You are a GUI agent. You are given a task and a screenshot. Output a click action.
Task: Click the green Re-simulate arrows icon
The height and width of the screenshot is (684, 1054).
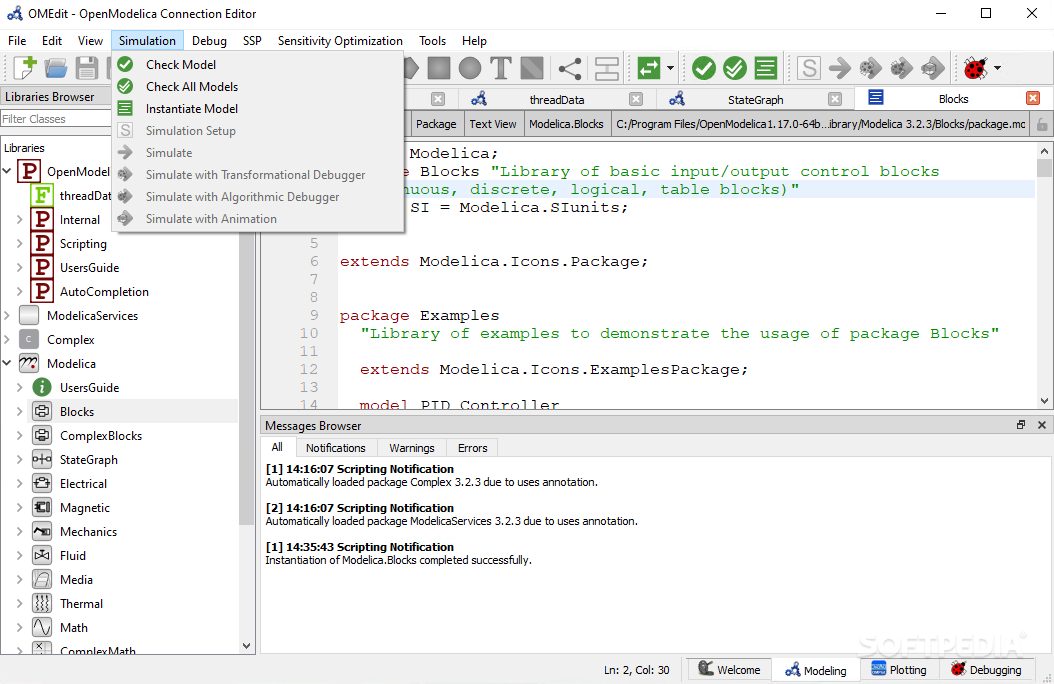(x=649, y=68)
